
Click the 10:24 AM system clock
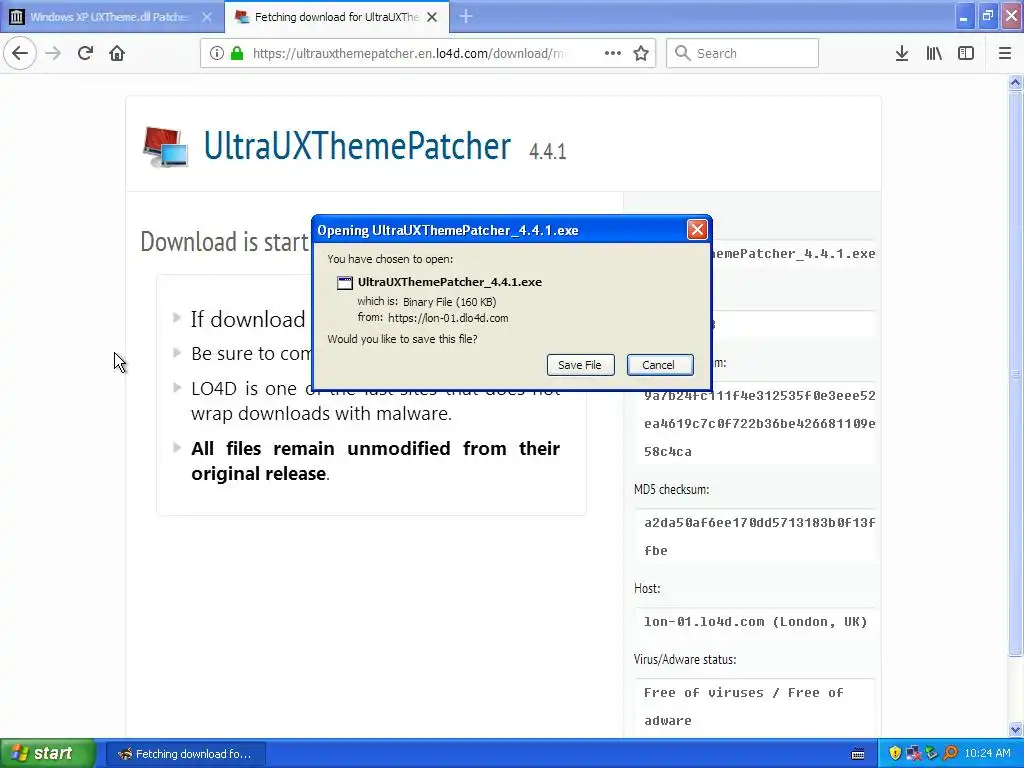pyautogui.click(x=987, y=754)
